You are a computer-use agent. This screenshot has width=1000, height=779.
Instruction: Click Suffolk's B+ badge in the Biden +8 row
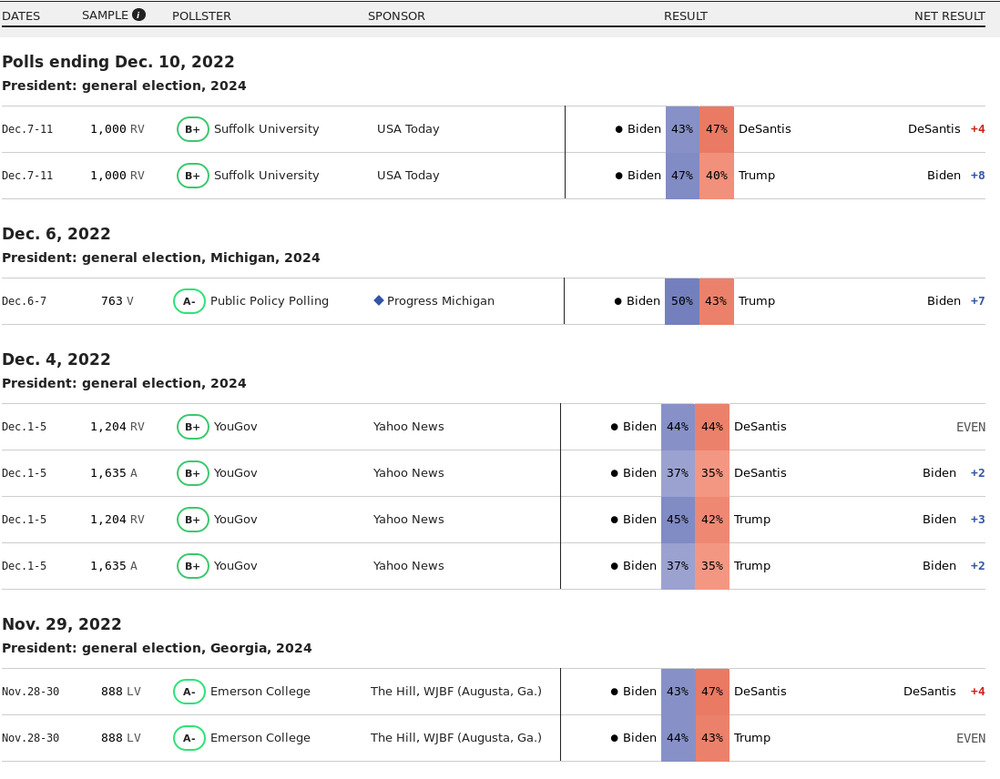(x=193, y=175)
